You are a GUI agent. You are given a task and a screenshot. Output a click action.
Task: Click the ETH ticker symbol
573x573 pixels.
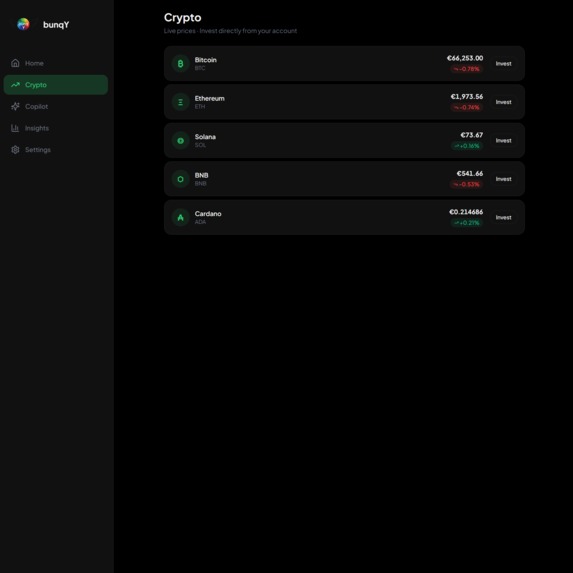coord(200,107)
